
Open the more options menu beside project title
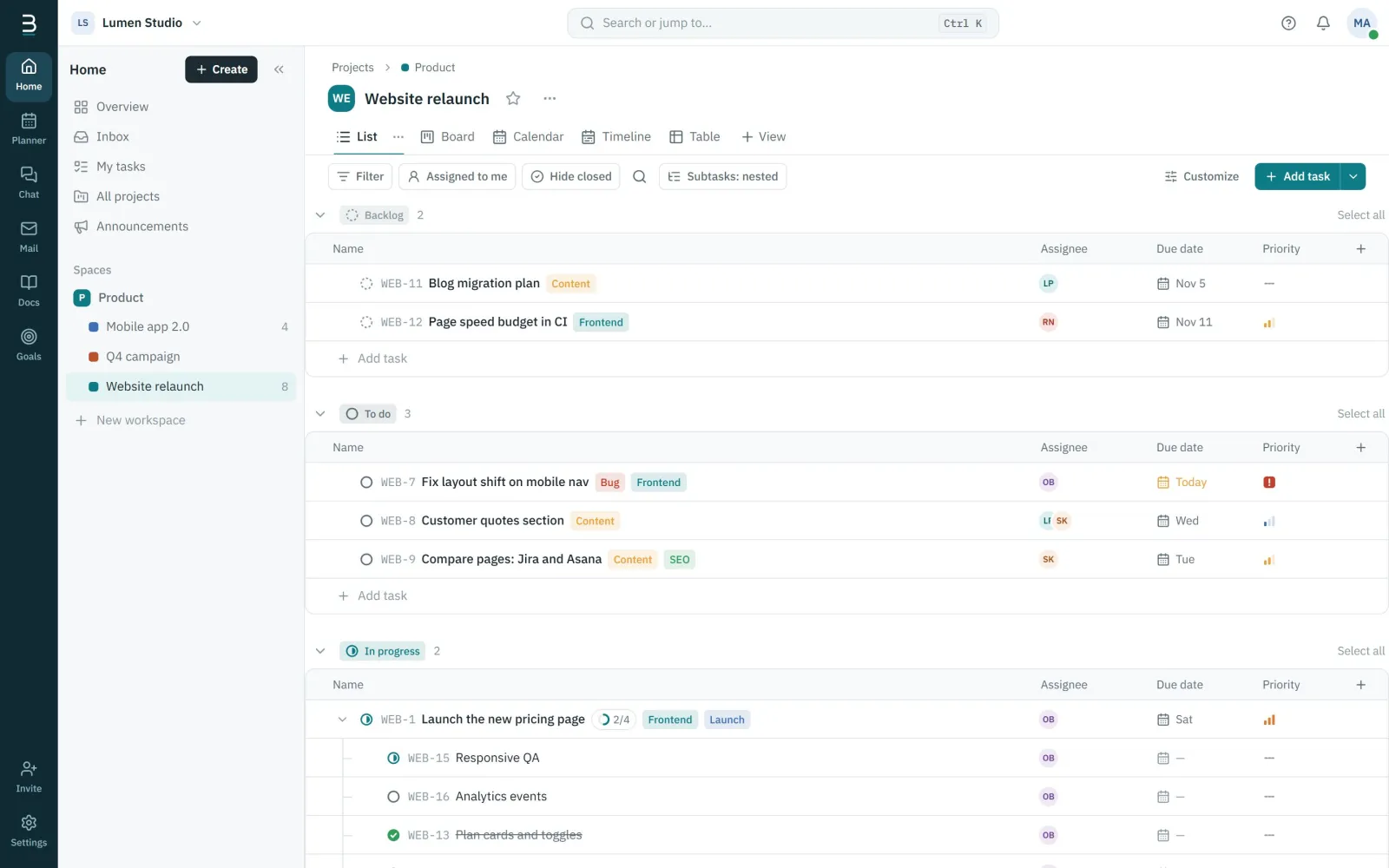click(550, 99)
